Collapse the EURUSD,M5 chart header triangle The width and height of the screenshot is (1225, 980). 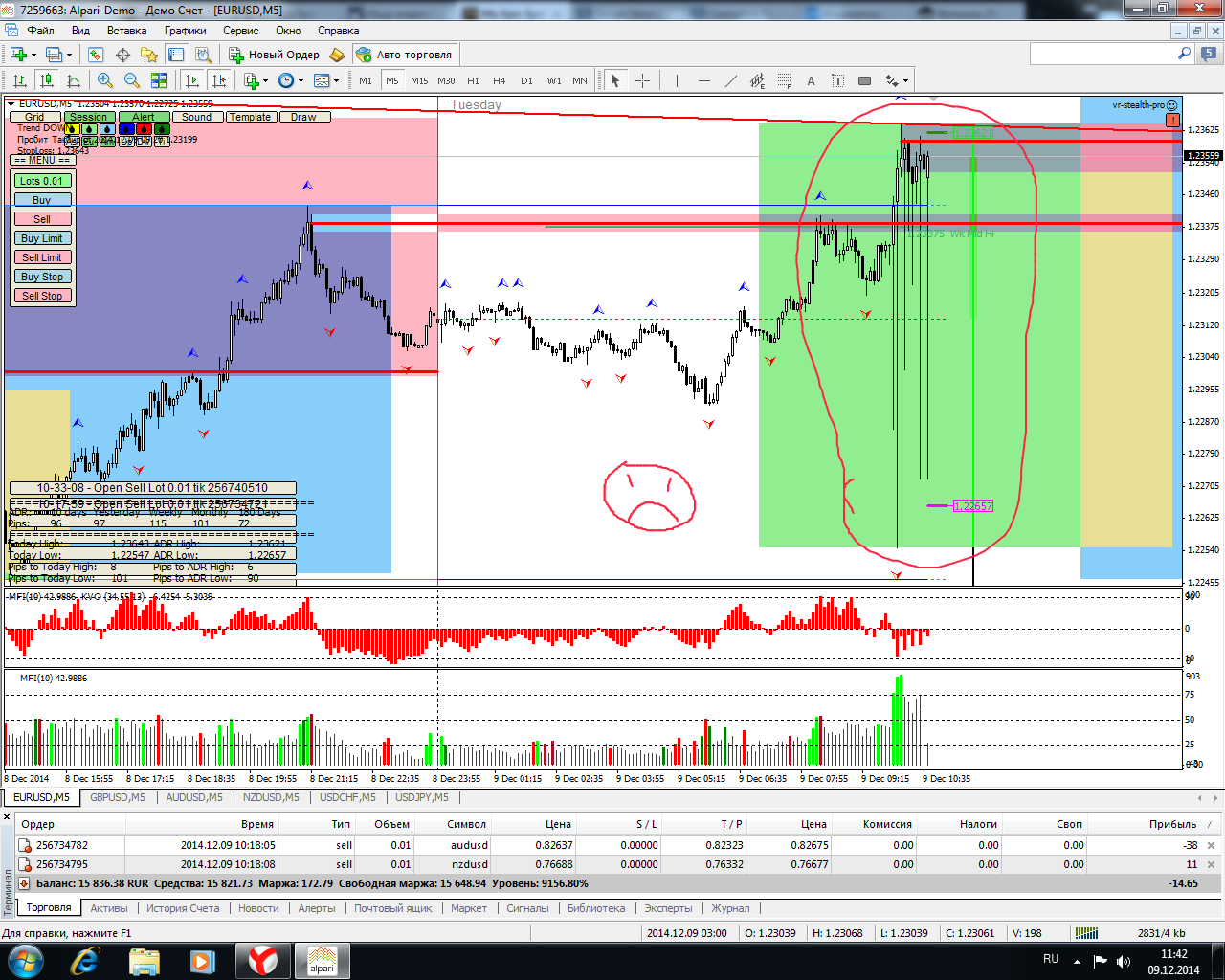pos(11,103)
